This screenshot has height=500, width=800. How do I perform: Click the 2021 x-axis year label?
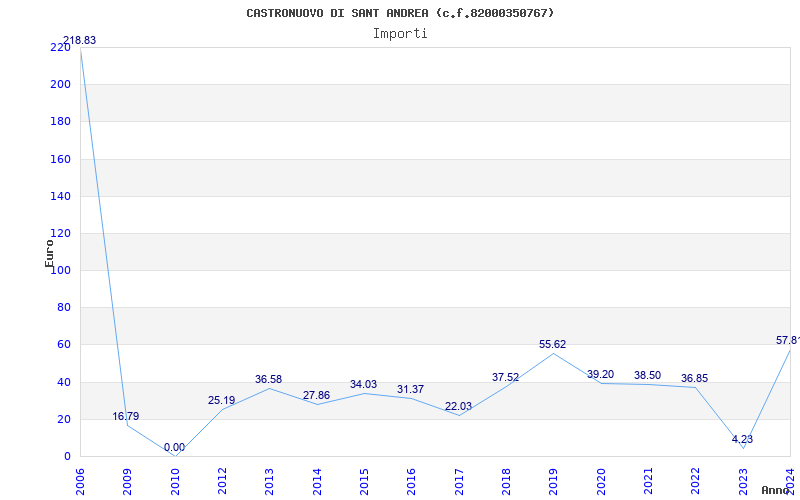[x=648, y=482]
